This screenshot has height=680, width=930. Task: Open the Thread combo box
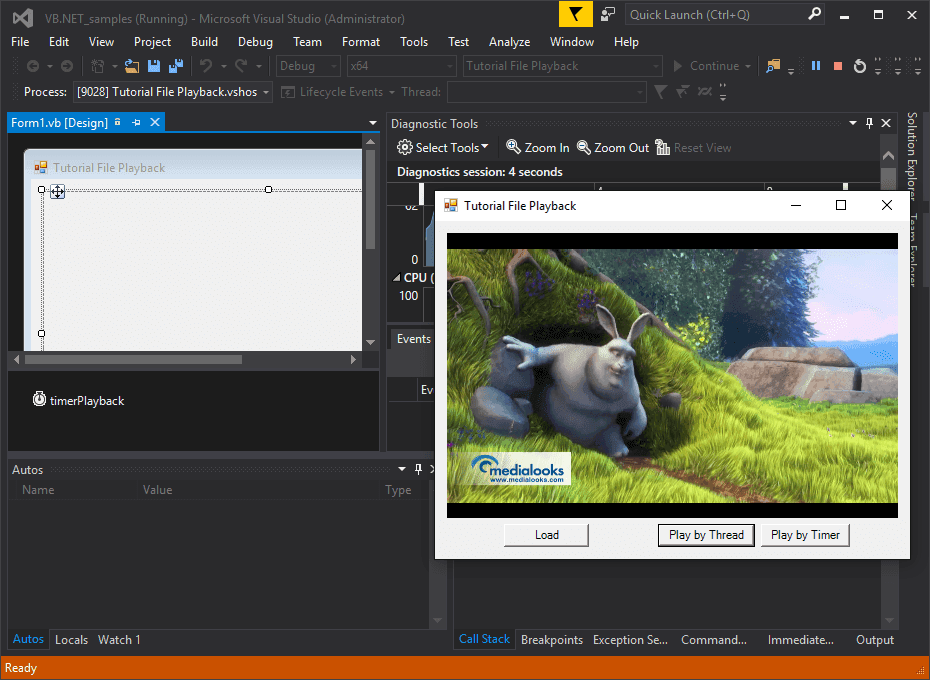point(546,92)
